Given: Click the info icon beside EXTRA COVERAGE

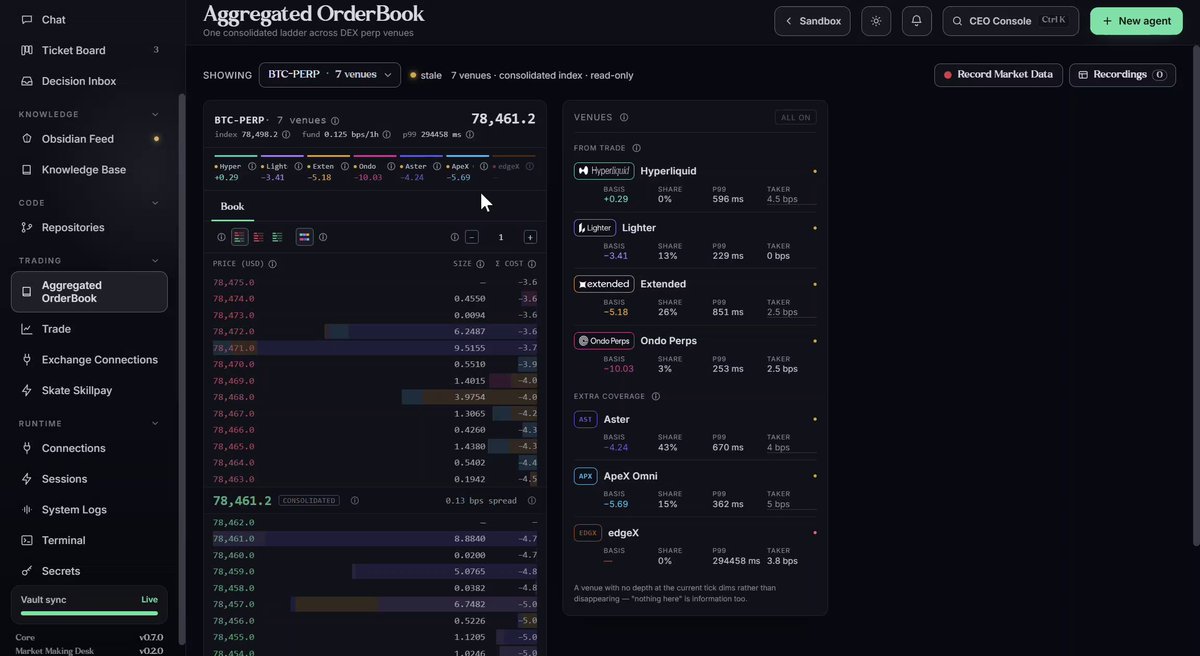Looking at the screenshot, I should (x=656, y=396).
